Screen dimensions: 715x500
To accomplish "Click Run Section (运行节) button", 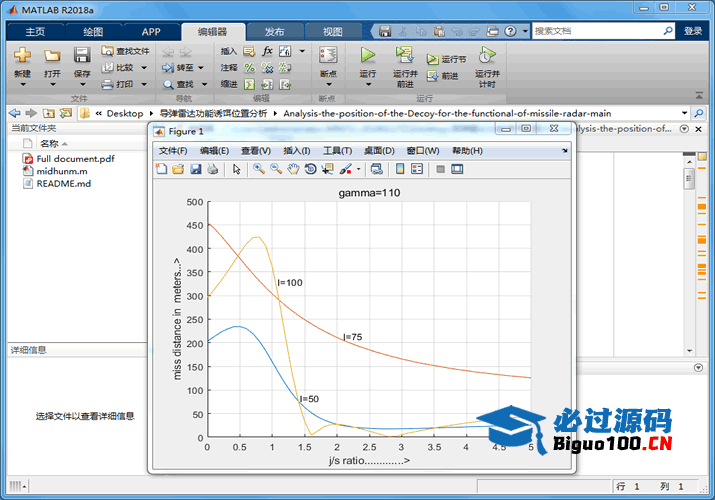I will click(446, 59).
